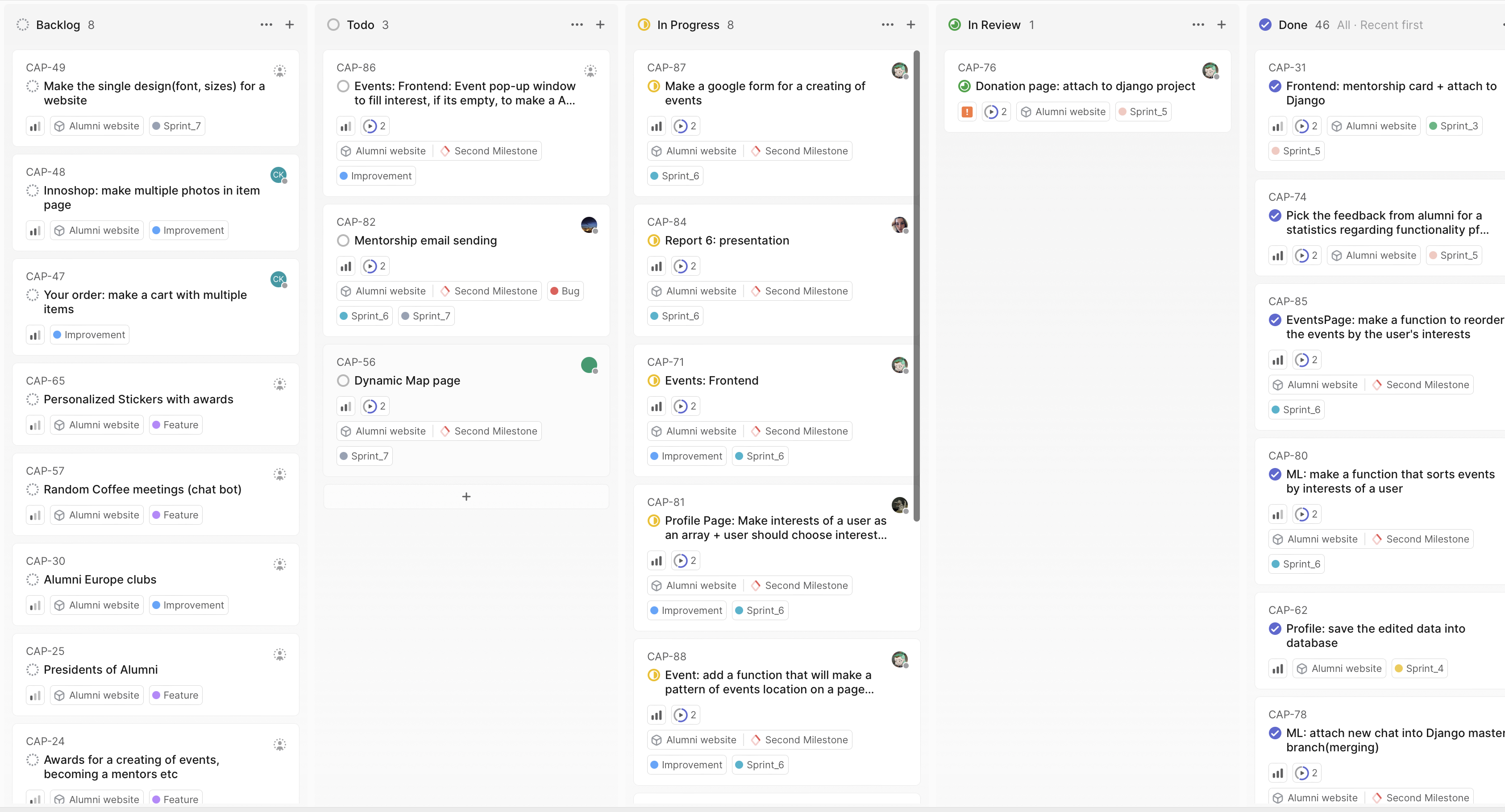
Task: Open In Progress column three-dot menu
Action: tap(887, 25)
